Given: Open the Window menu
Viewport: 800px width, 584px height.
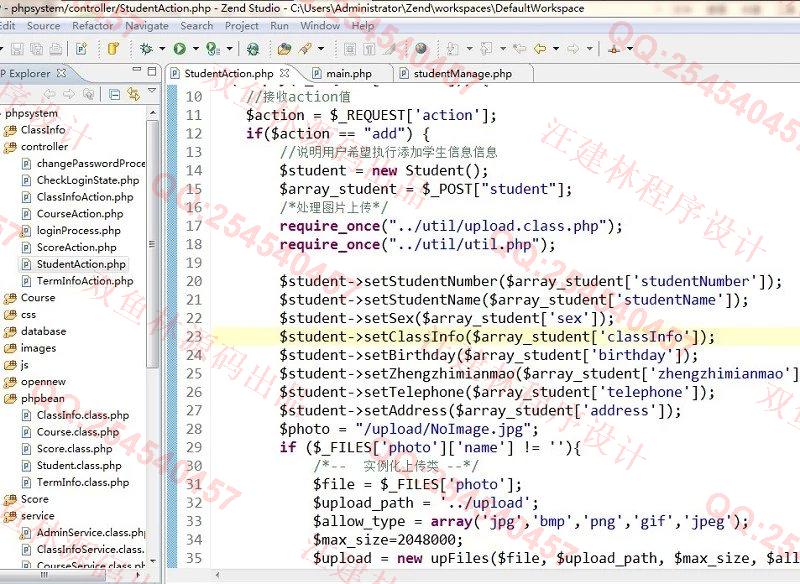Looking at the screenshot, I should tap(320, 26).
